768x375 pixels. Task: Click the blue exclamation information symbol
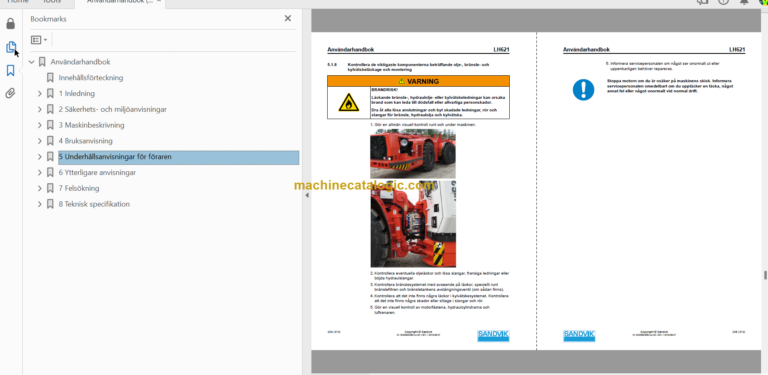(x=583, y=90)
